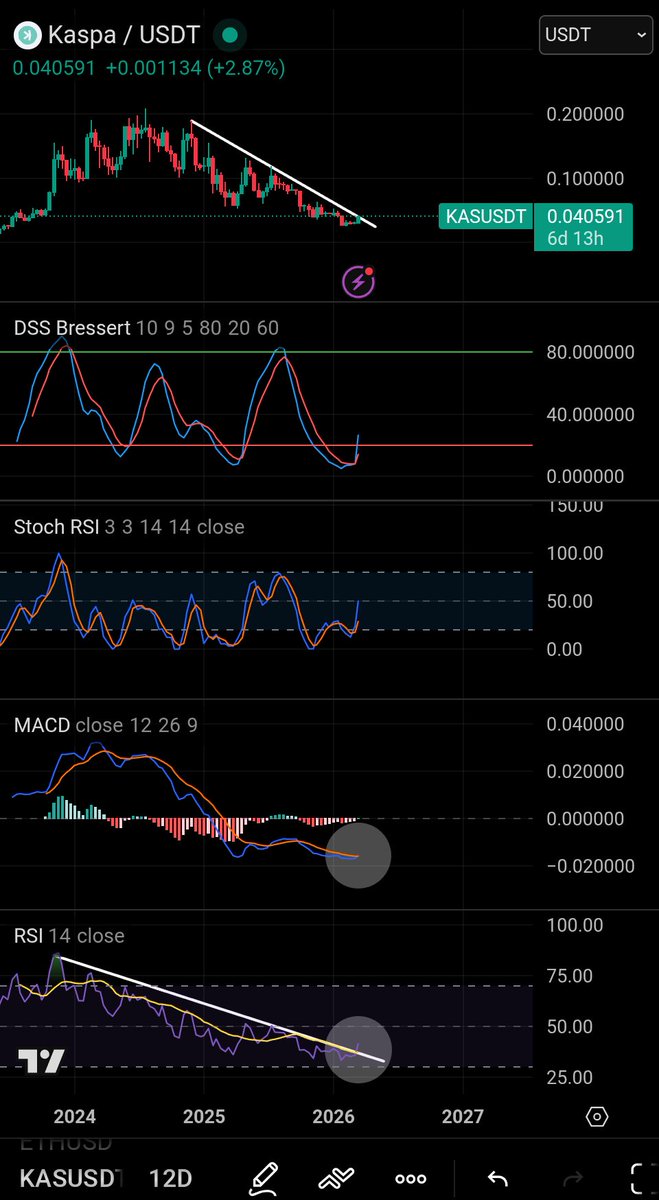Open the Stoch RSI indicator legend

pyautogui.click(x=129, y=526)
